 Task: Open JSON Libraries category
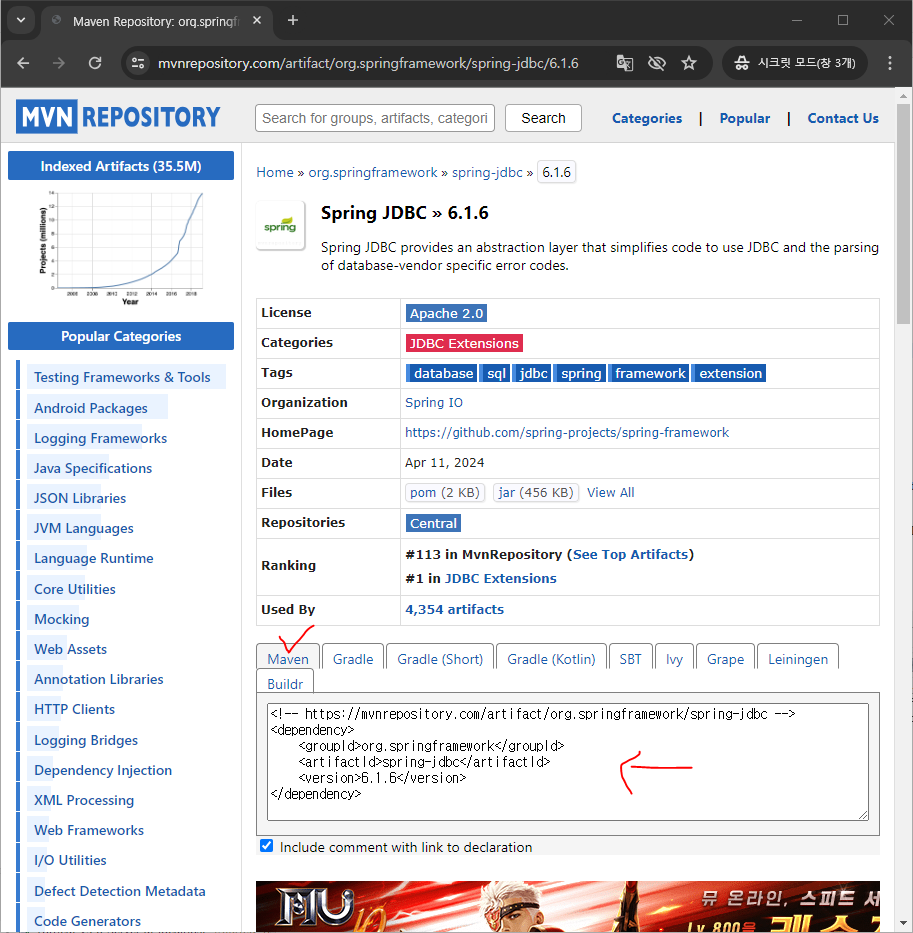coord(80,498)
